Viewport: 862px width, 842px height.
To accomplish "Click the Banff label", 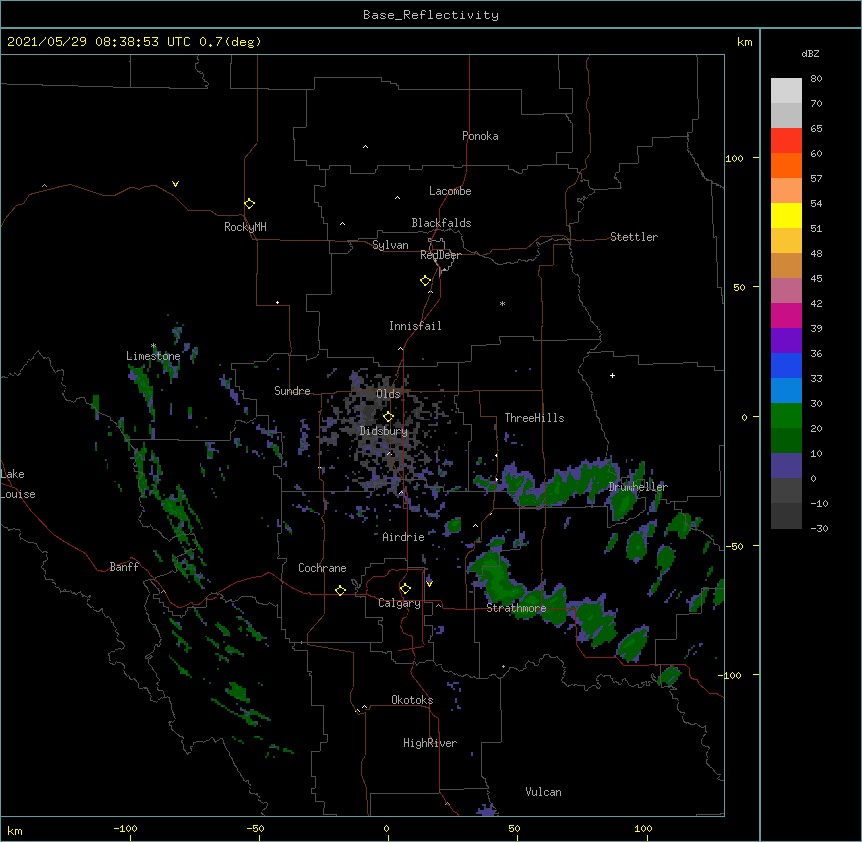I will click(124, 567).
